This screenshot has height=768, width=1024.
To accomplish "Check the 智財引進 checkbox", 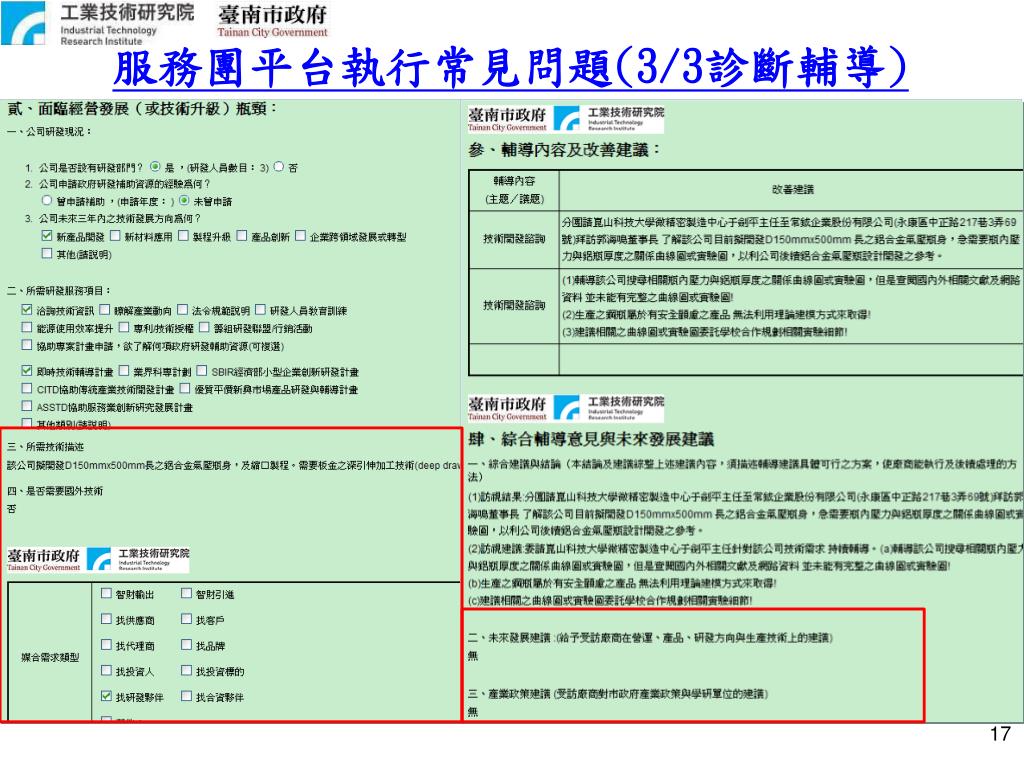I will (187, 593).
